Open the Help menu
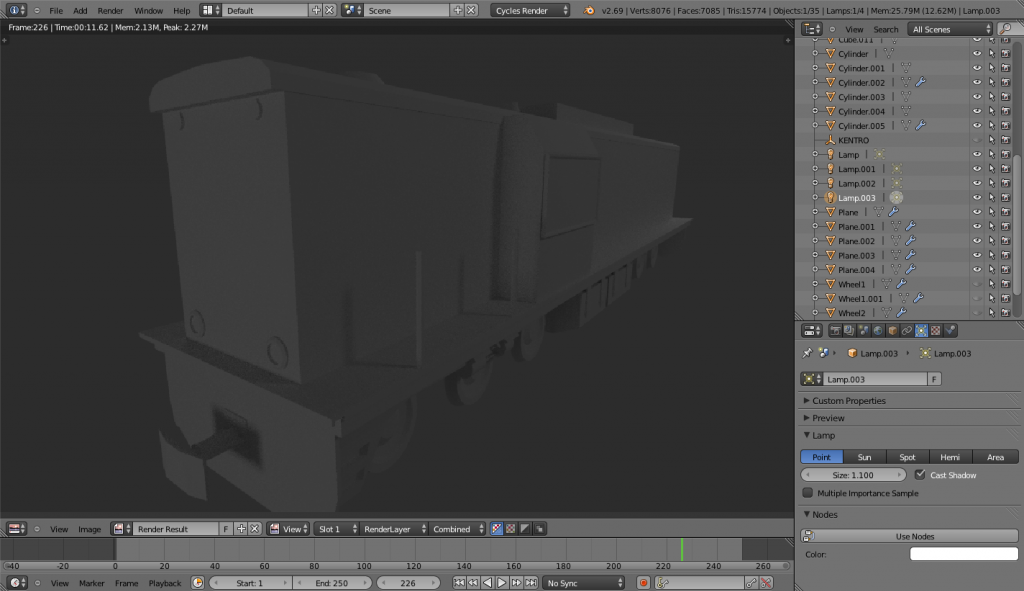 pyautogui.click(x=182, y=10)
